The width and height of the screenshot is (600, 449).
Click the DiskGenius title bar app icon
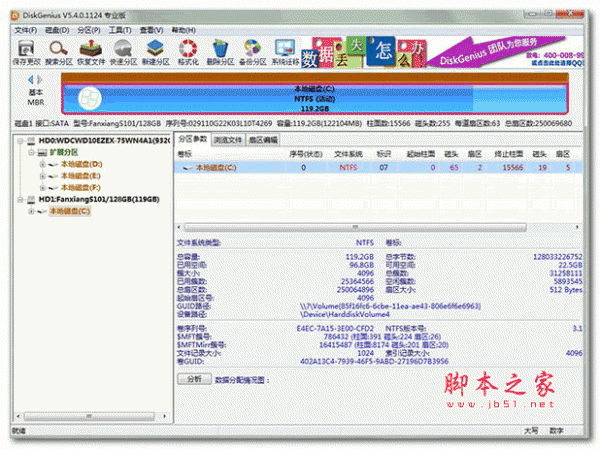pos(15,16)
